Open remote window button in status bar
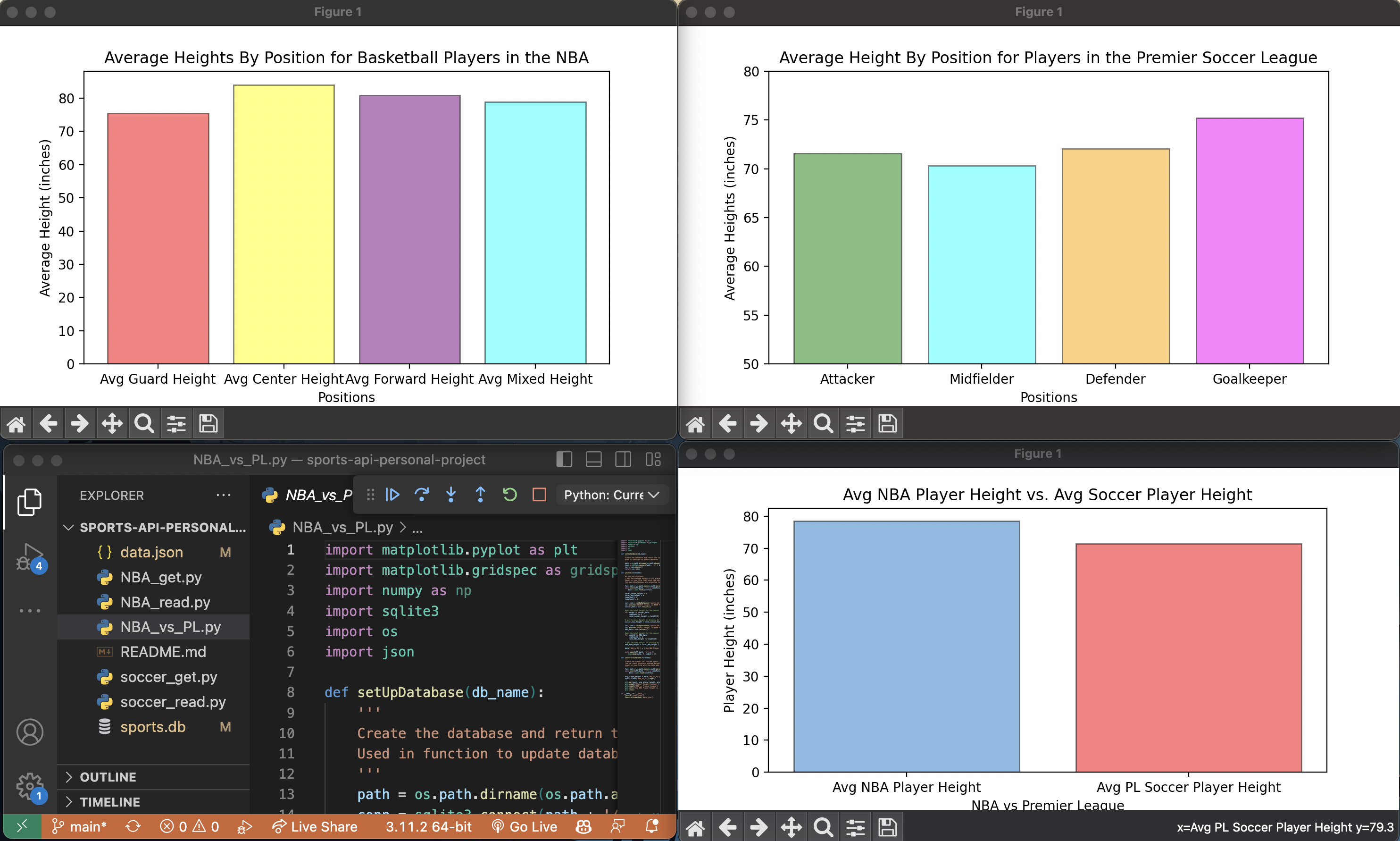 point(22,826)
